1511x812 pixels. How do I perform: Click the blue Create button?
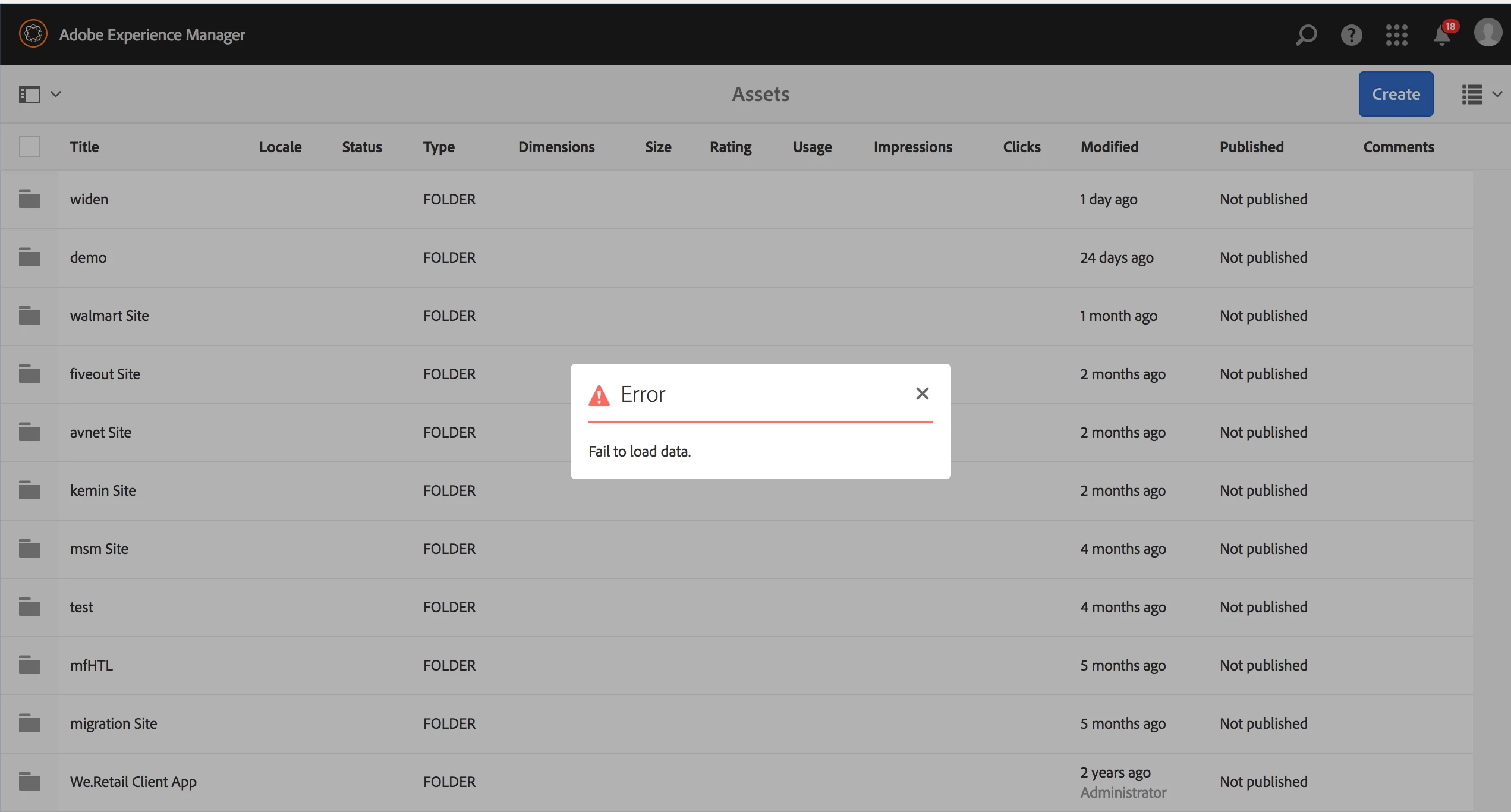pyautogui.click(x=1395, y=94)
